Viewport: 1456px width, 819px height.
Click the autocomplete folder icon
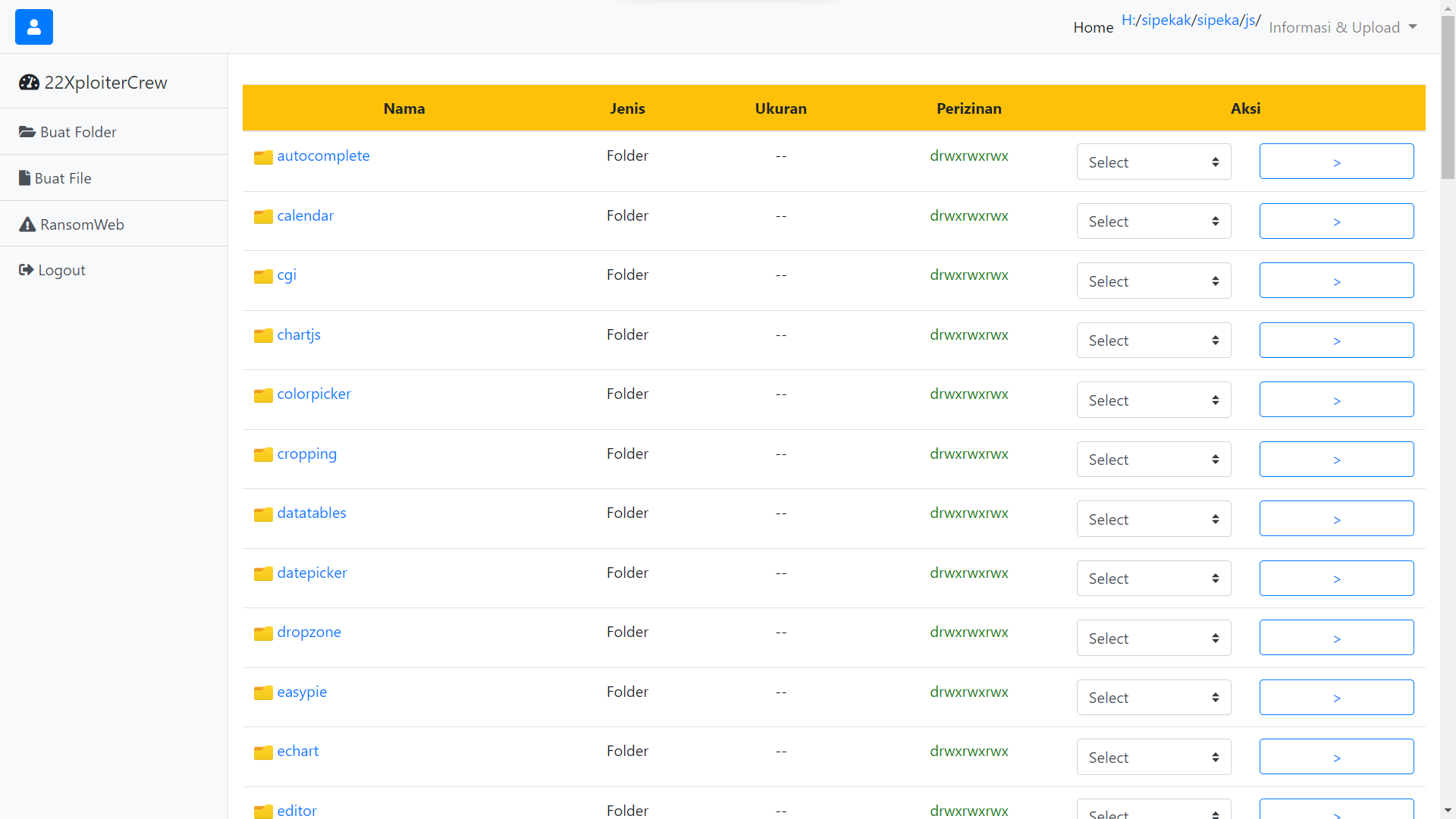tap(263, 157)
